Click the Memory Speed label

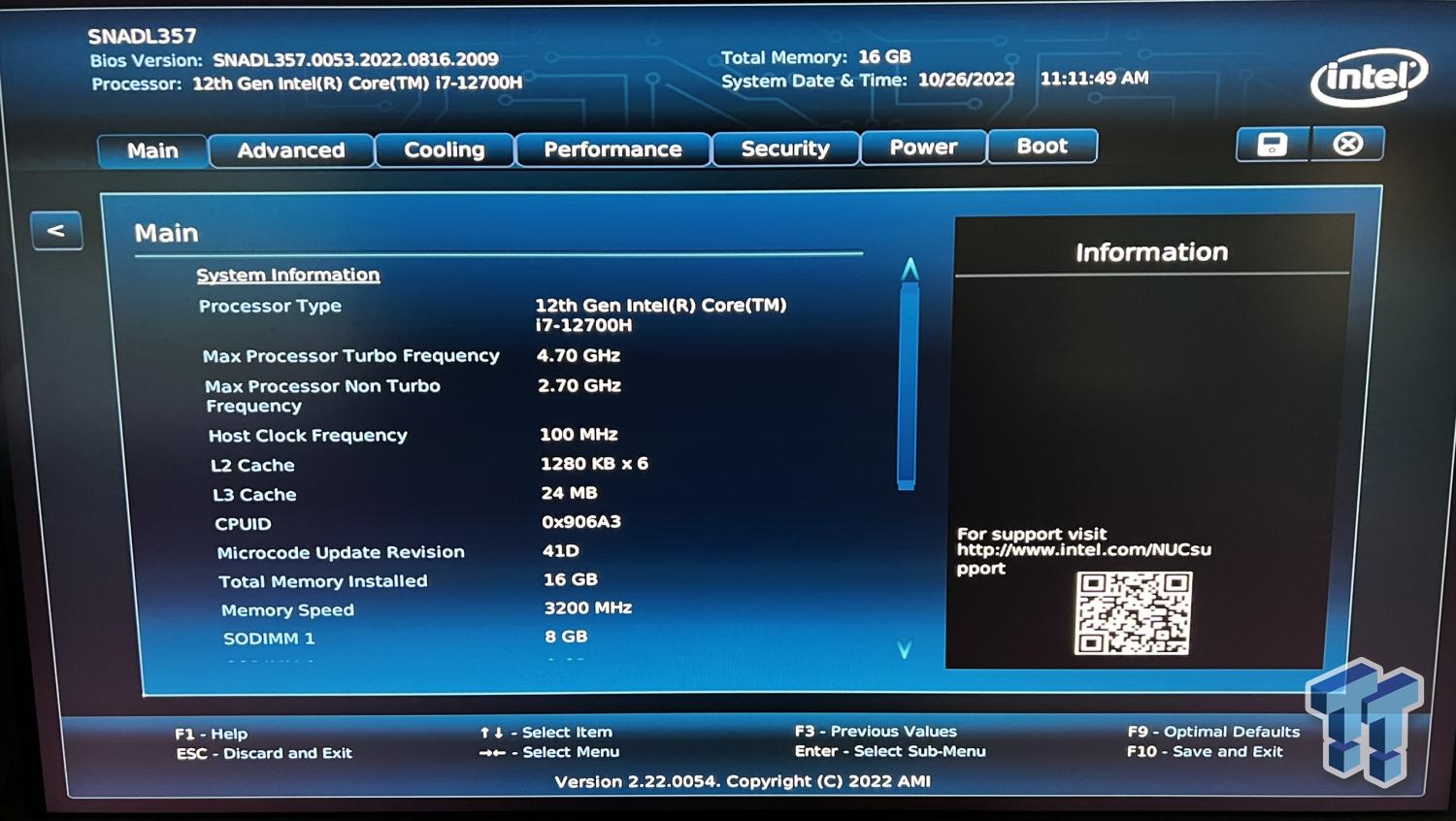(287, 610)
